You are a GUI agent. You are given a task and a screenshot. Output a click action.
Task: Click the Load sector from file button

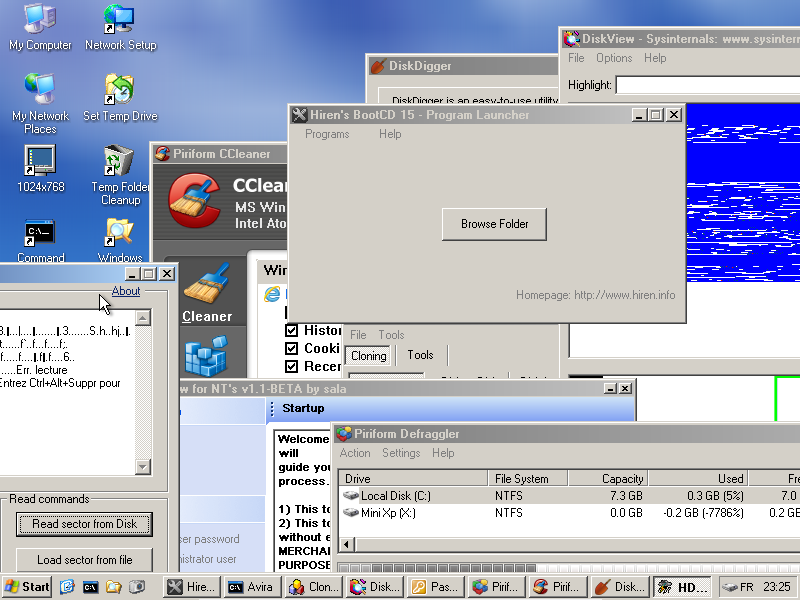85,560
